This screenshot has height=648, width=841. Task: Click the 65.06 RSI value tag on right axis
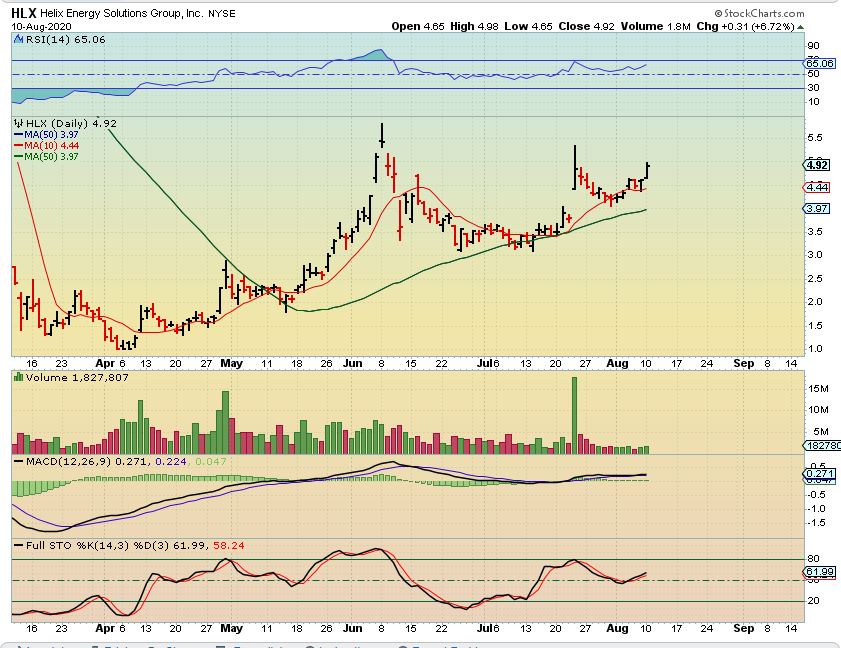coord(820,63)
